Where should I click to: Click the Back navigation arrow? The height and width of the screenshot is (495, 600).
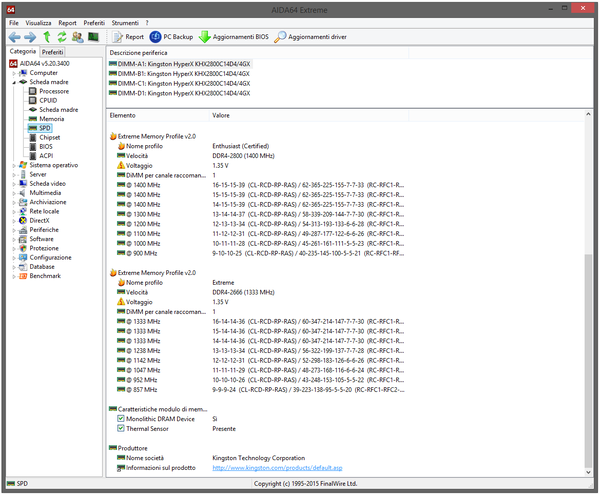pyautogui.click(x=15, y=37)
